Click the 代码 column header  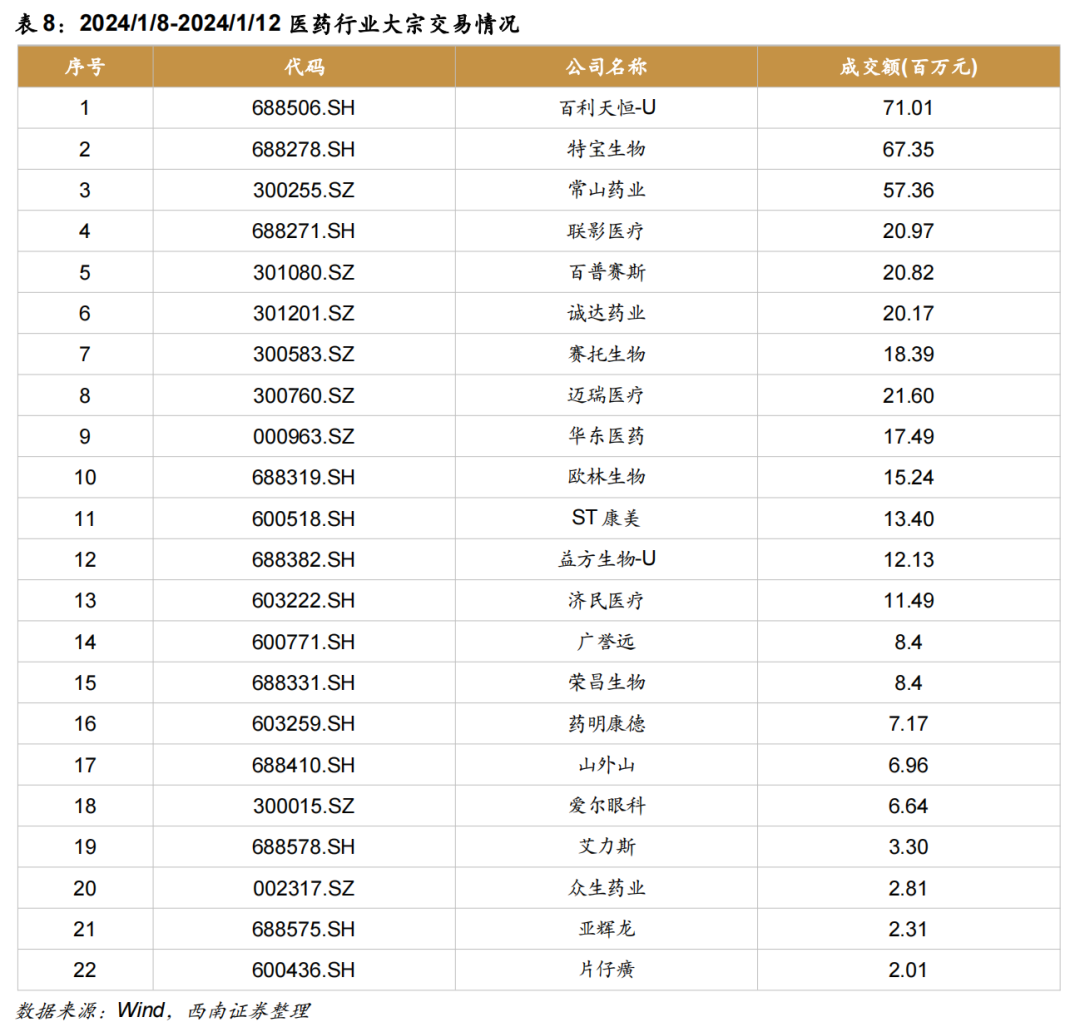tap(304, 67)
